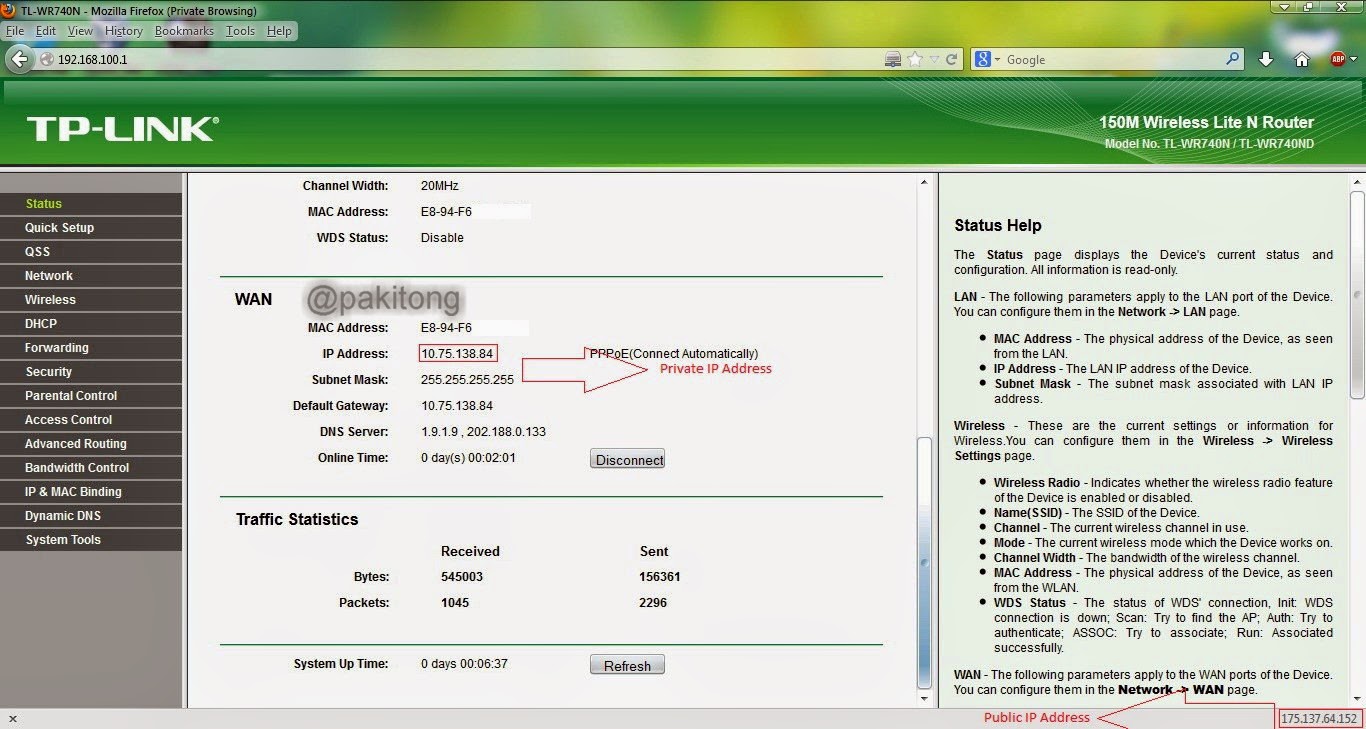The height and width of the screenshot is (729, 1366).
Task: Click the received bytes value 545003
Action: pos(462,577)
